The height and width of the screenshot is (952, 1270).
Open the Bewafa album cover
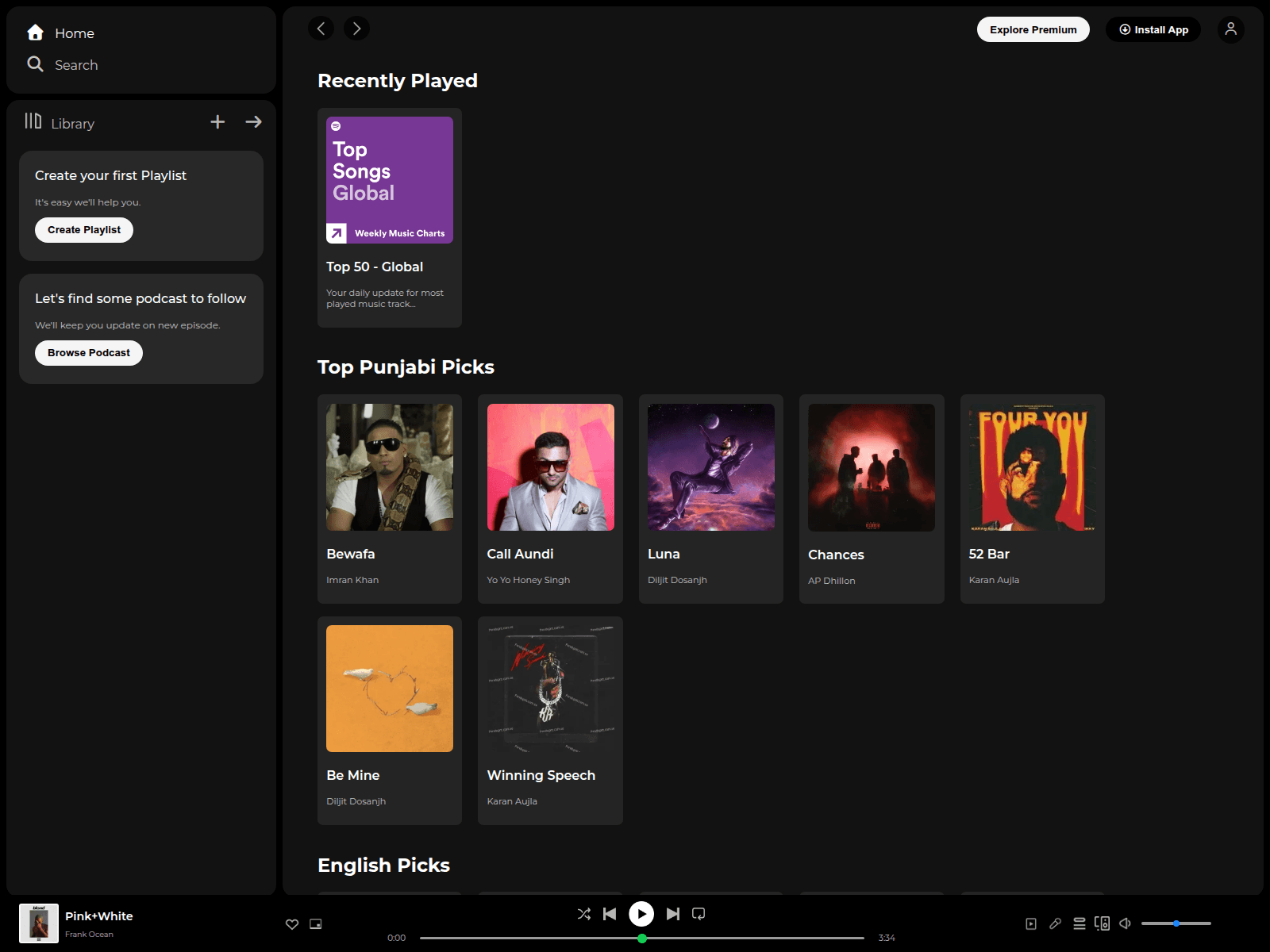coord(390,467)
